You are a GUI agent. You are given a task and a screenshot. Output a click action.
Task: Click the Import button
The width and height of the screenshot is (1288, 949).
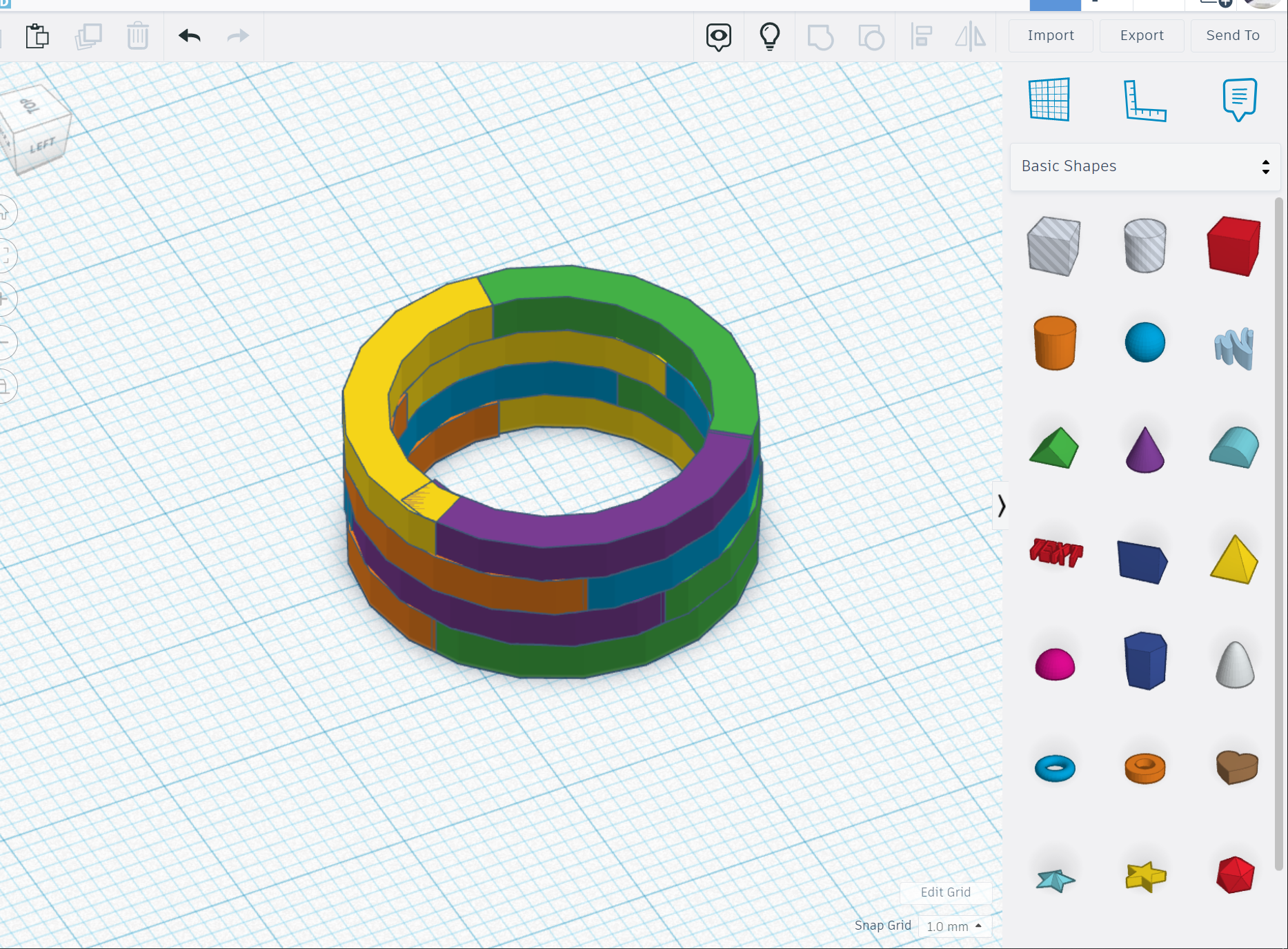click(1051, 35)
